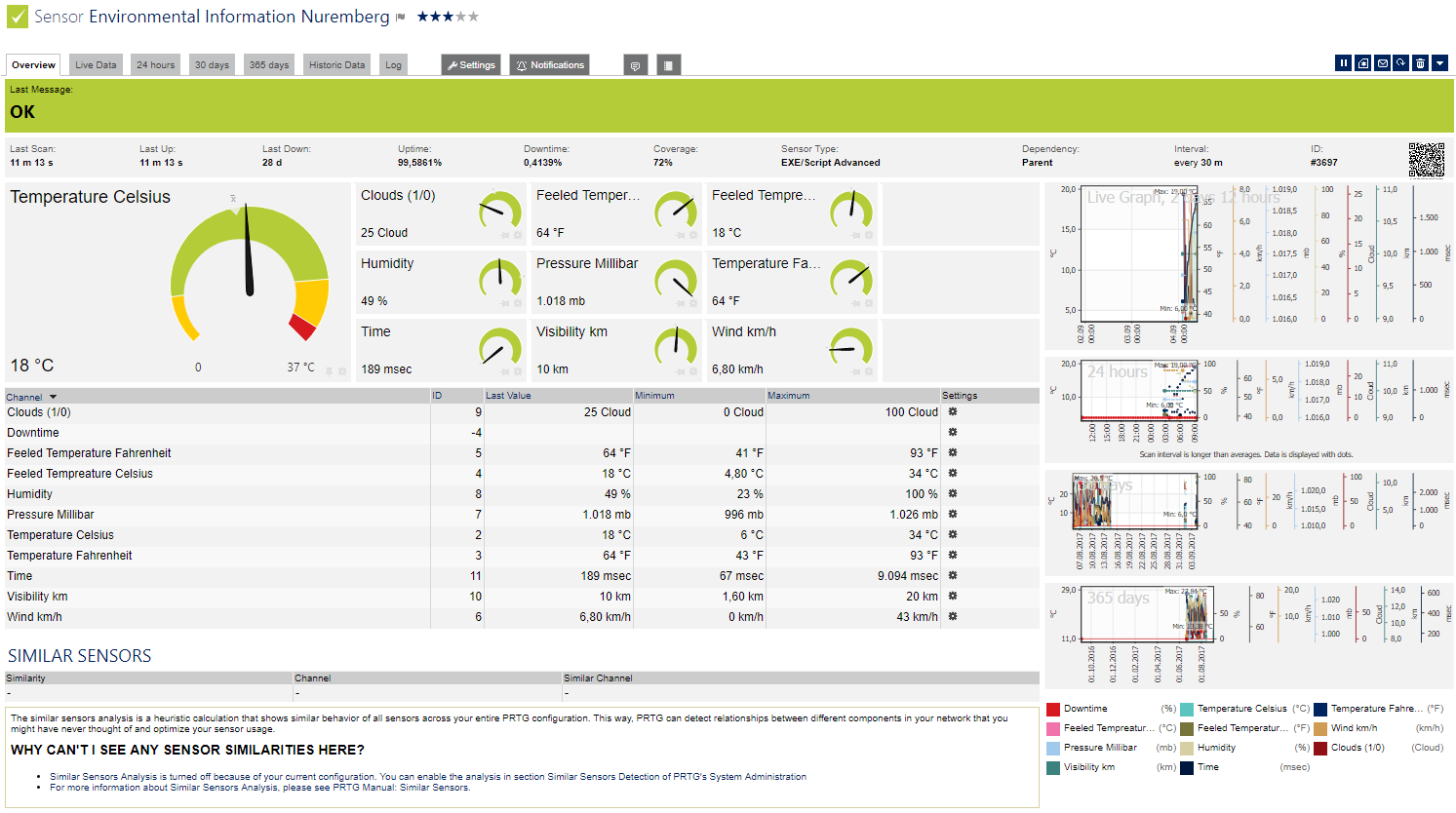Click the trash icon to delete sensor
Screen dimensions: 1456x813
1420,63
